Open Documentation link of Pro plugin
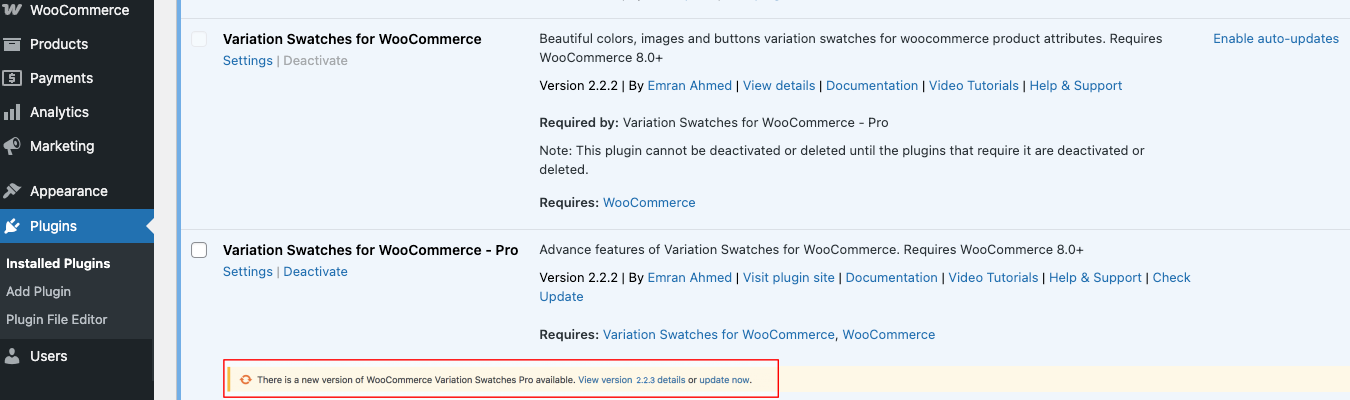1350x400 pixels. (x=892, y=278)
